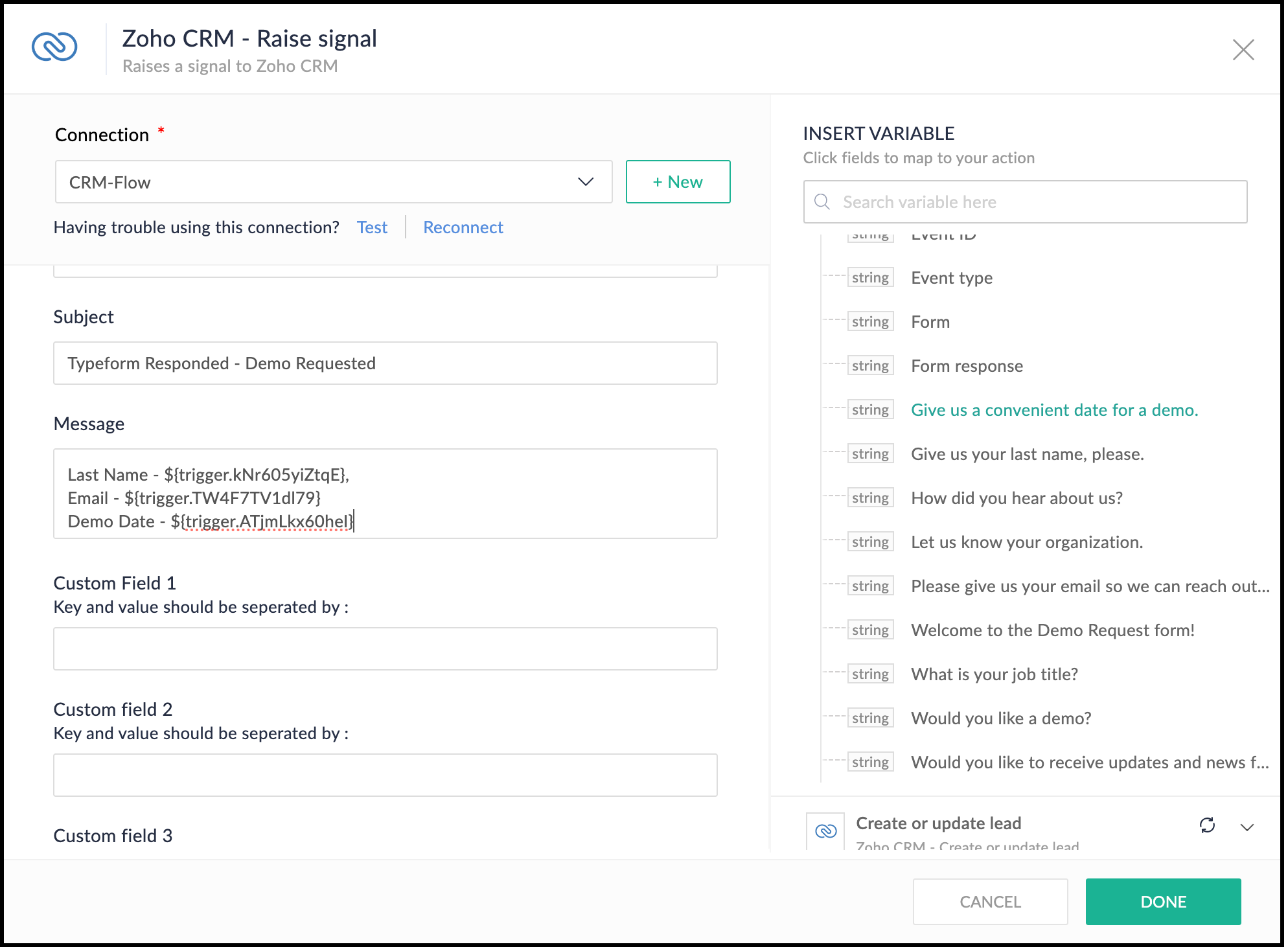This screenshot has width=1288, height=951.
Task: Click the Custom Field 1 input box
Action: coord(385,648)
